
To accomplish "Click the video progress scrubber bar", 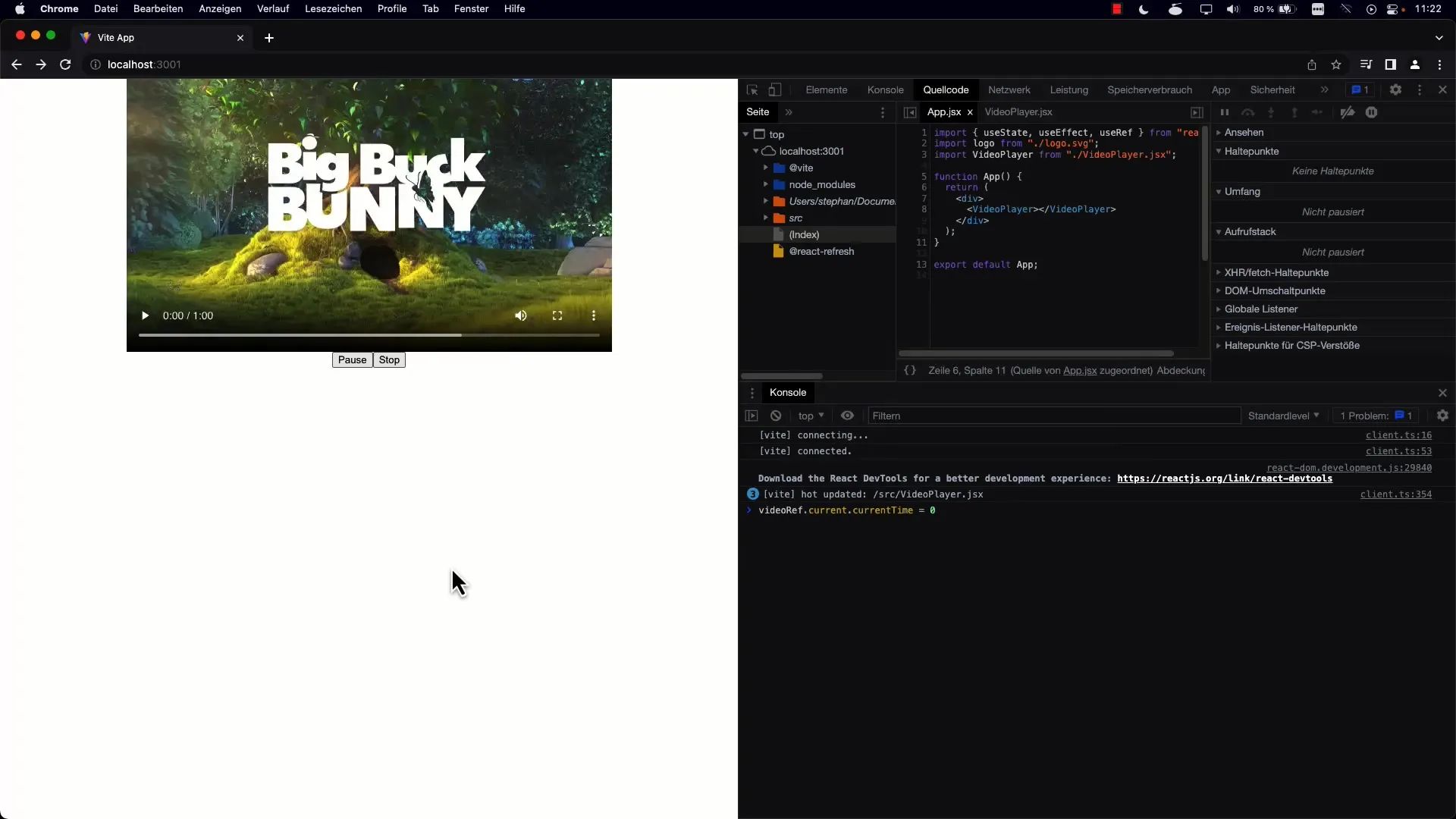I will tap(369, 334).
